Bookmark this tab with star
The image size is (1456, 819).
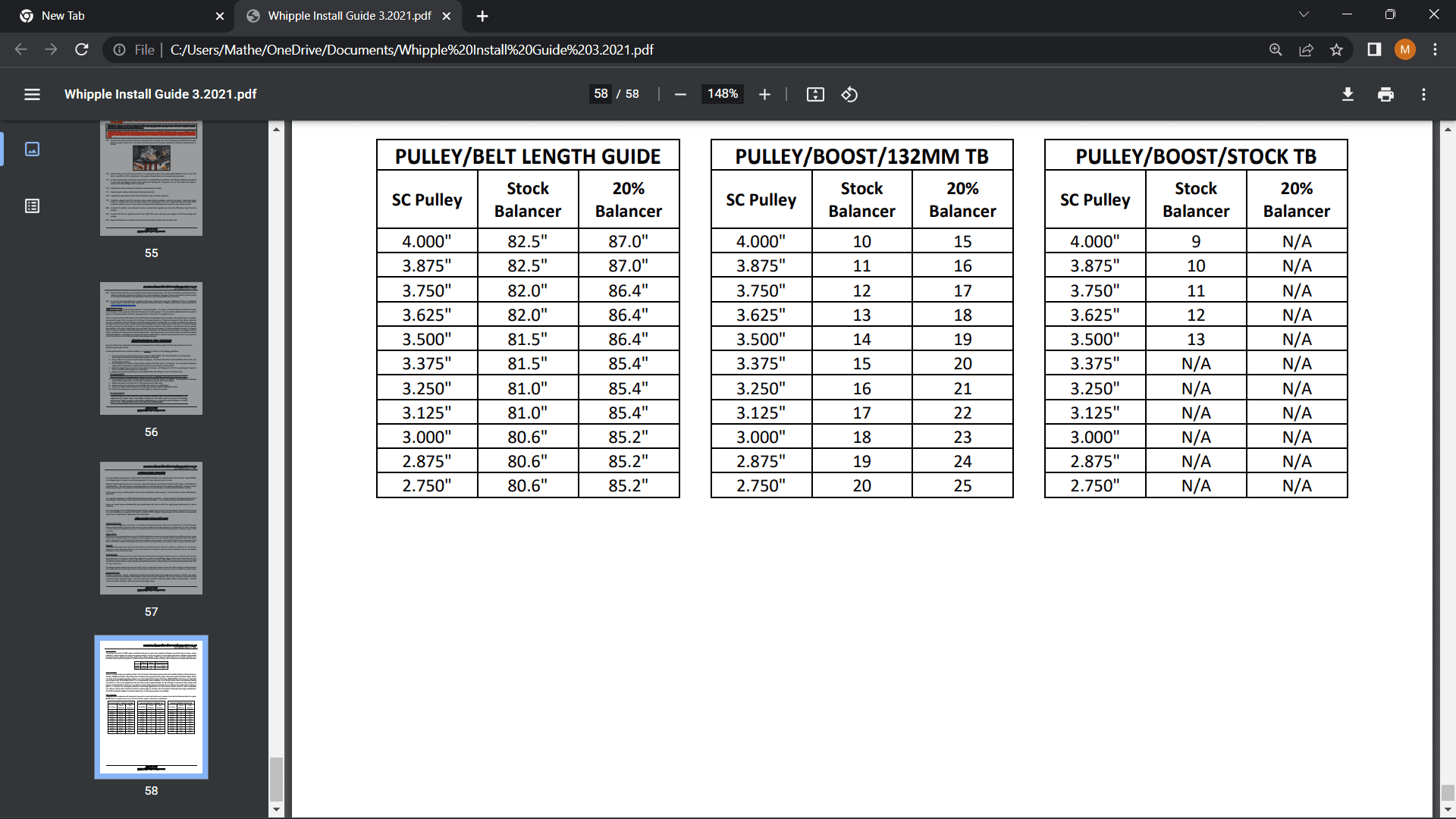(1336, 49)
